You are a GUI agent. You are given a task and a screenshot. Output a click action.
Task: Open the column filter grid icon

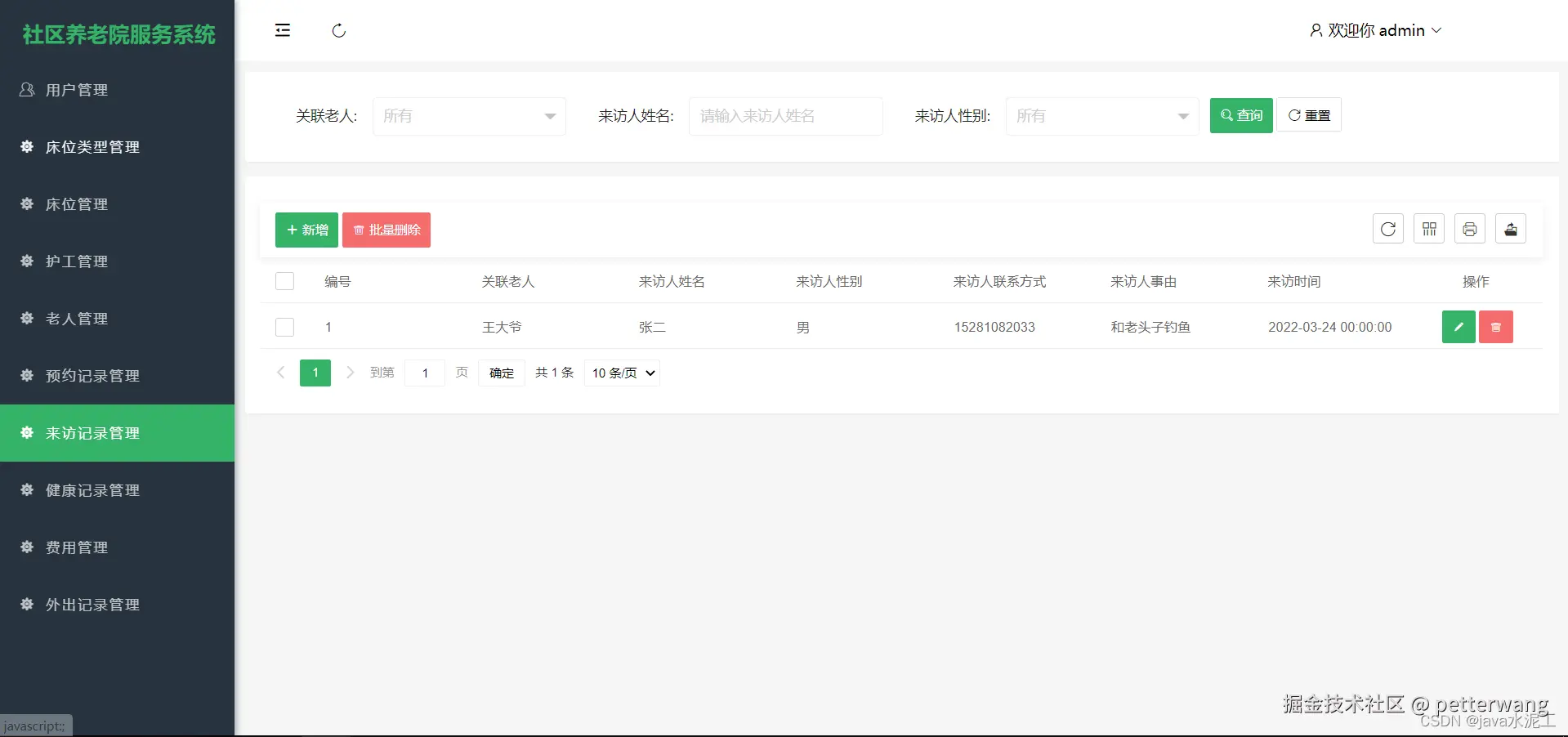pos(1429,229)
